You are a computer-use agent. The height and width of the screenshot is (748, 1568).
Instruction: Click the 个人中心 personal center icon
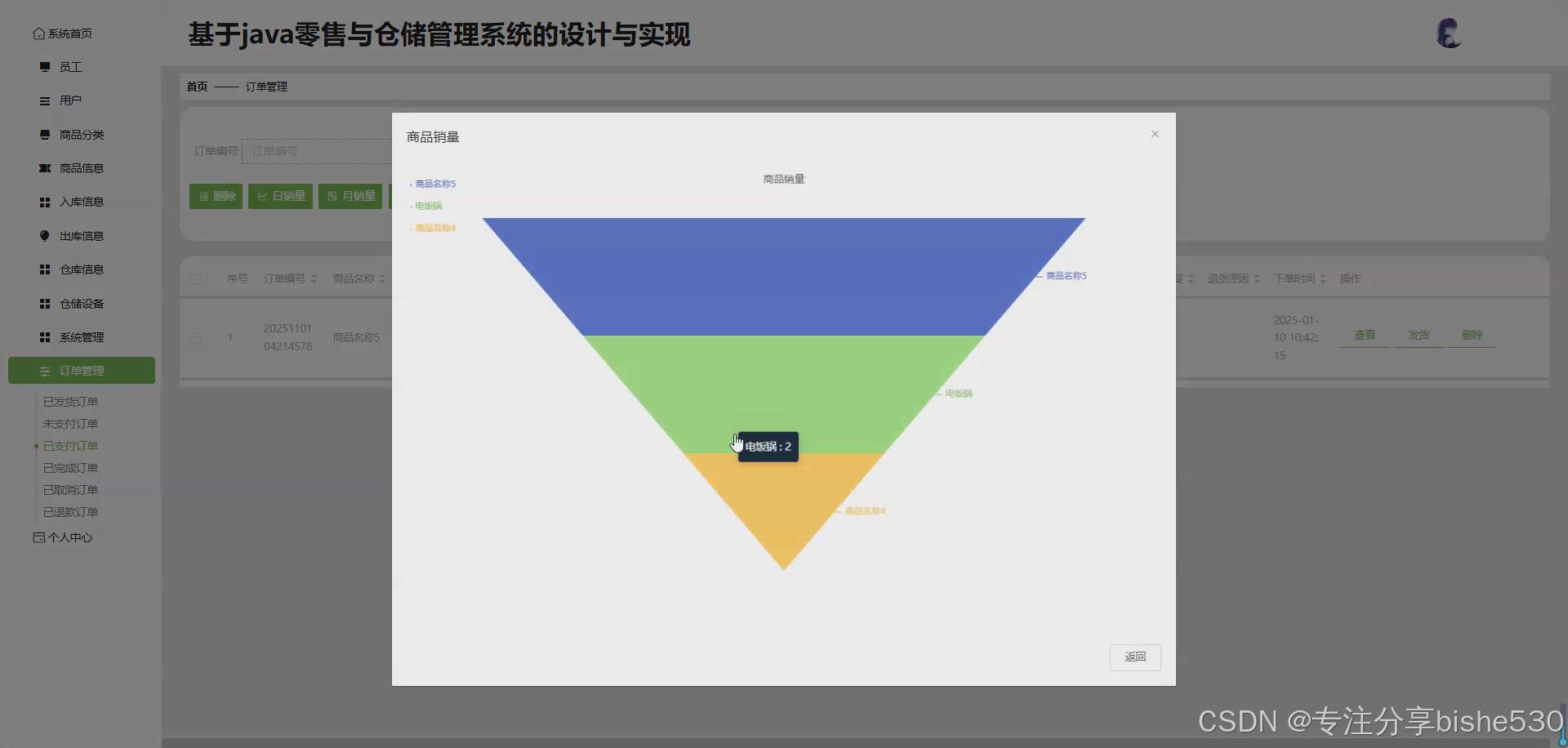pyautogui.click(x=38, y=537)
